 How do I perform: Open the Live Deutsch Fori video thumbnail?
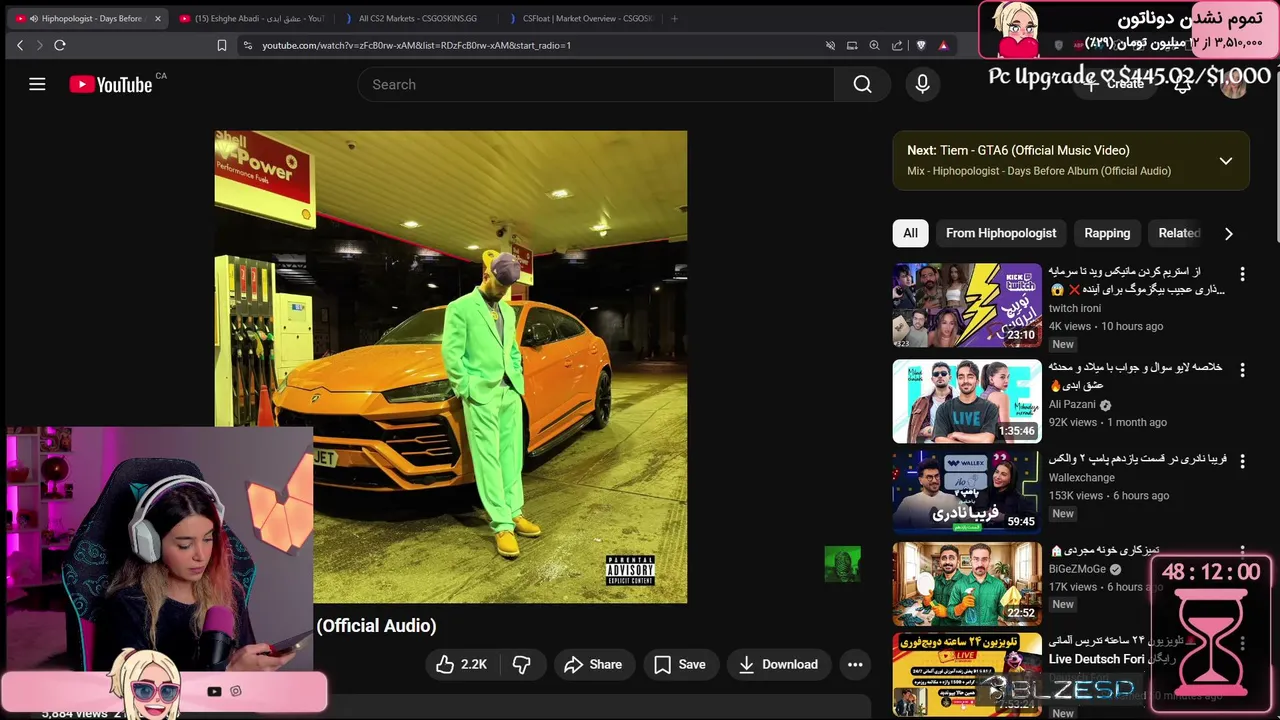pyautogui.click(x=967, y=675)
